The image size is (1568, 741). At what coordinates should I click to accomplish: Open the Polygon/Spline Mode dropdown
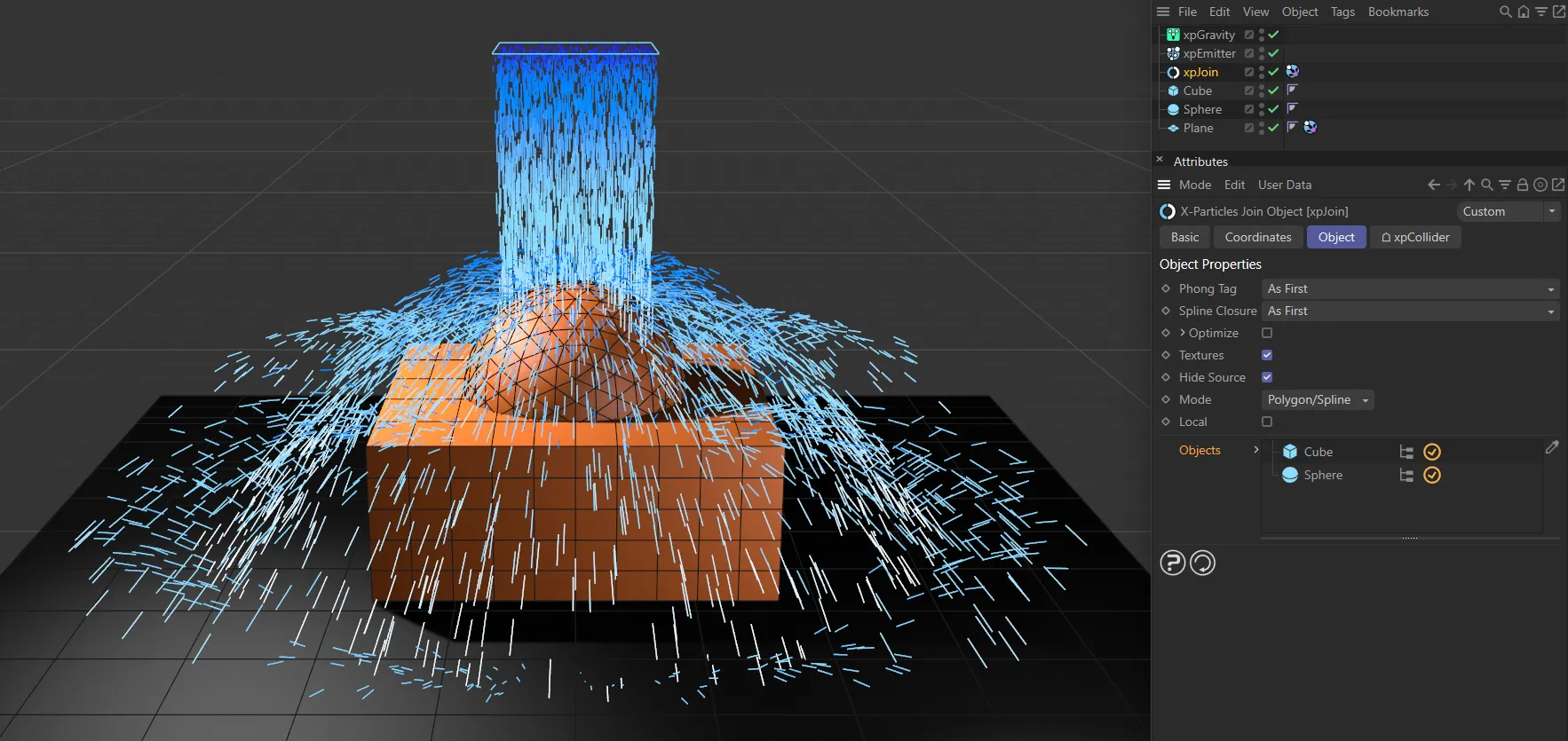(x=1318, y=400)
